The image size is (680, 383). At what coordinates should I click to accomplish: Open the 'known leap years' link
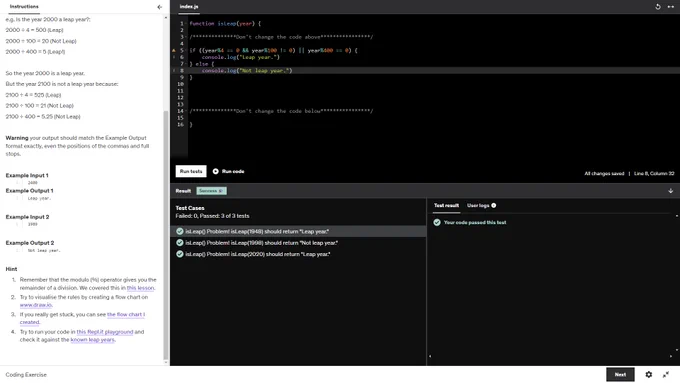[93, 340]
